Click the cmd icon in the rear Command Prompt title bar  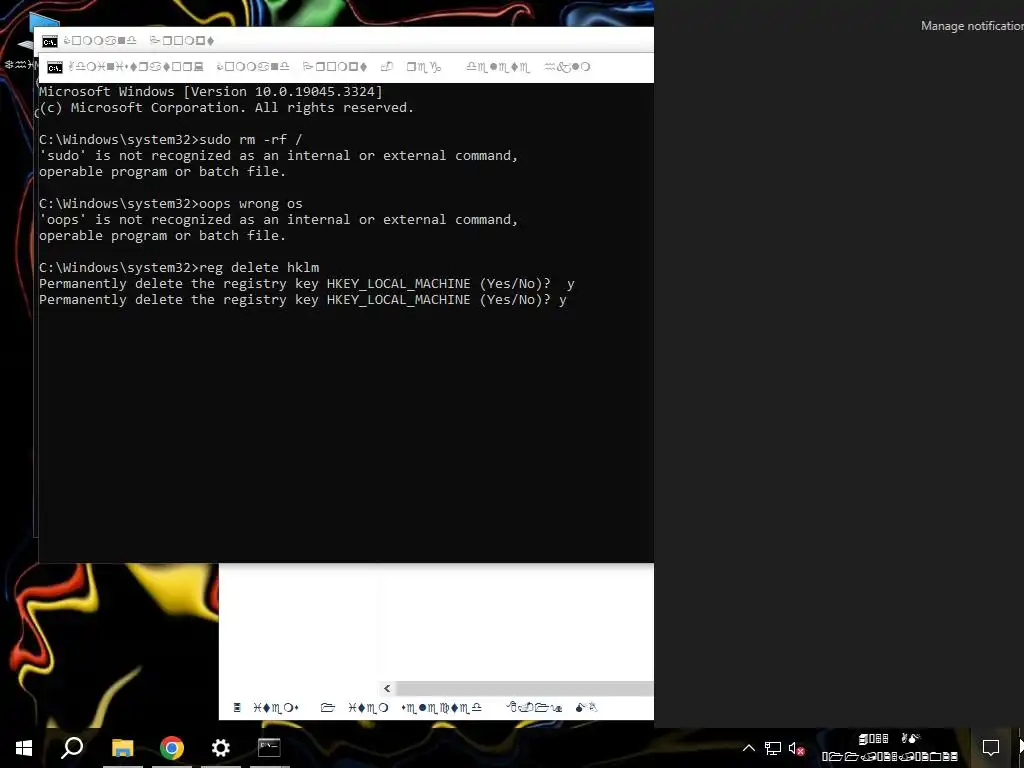pos(50,41)
